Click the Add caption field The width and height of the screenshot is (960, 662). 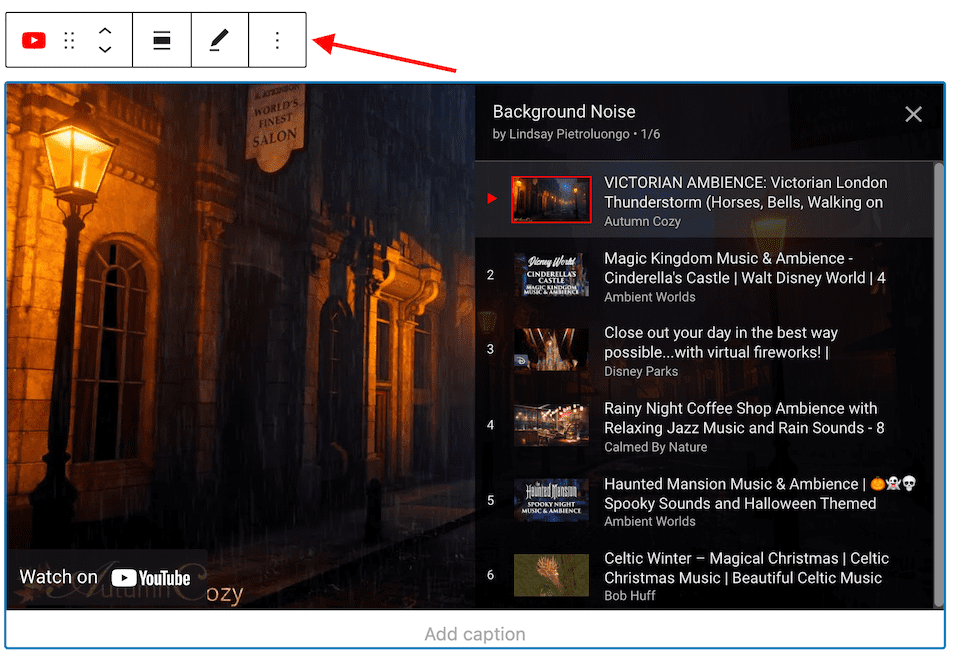pyautogui.click(x=475, y=633)
